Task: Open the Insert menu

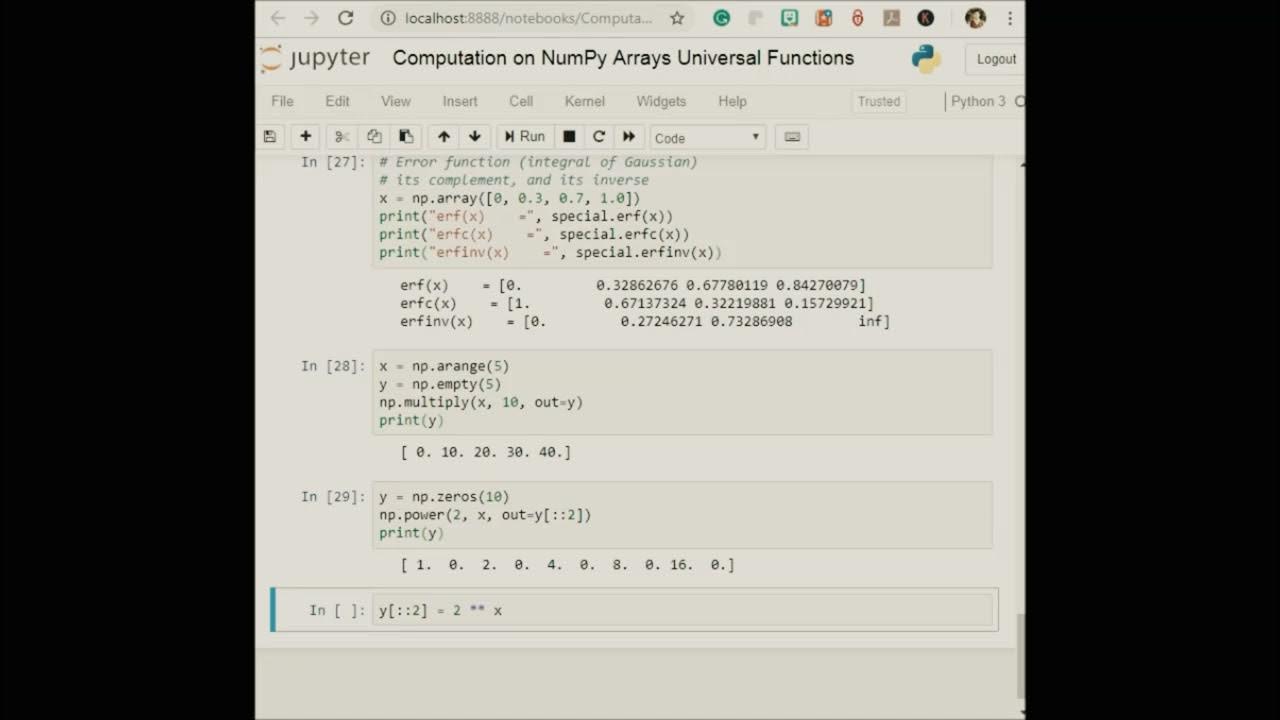Action: [460, 101]
